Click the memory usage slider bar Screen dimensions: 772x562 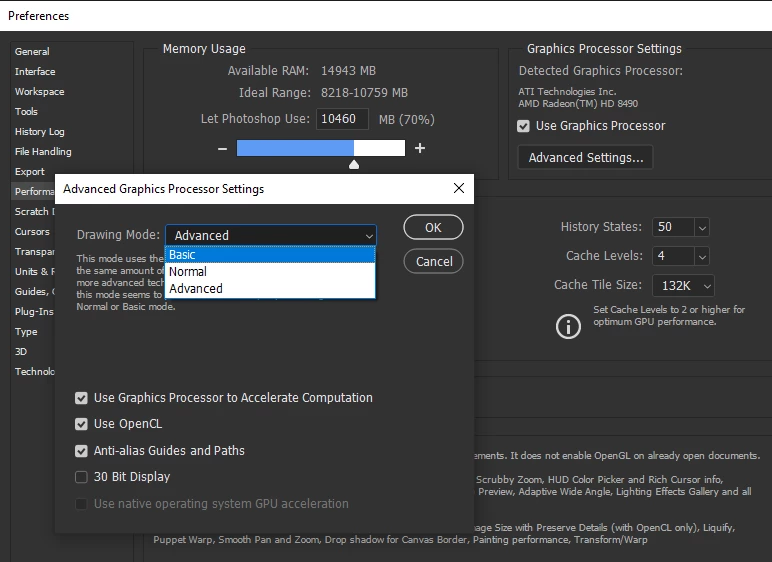coord(321,148)
